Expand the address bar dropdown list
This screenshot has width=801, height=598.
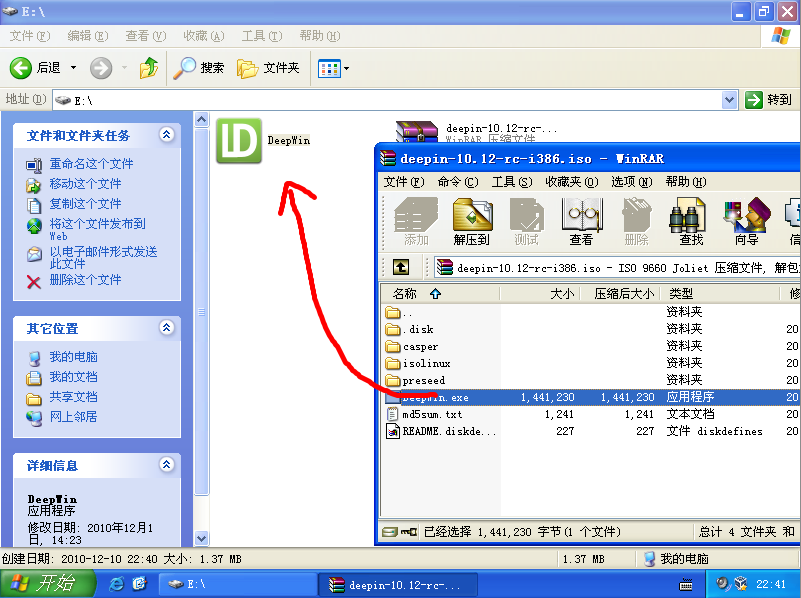[x=729, y=100]
